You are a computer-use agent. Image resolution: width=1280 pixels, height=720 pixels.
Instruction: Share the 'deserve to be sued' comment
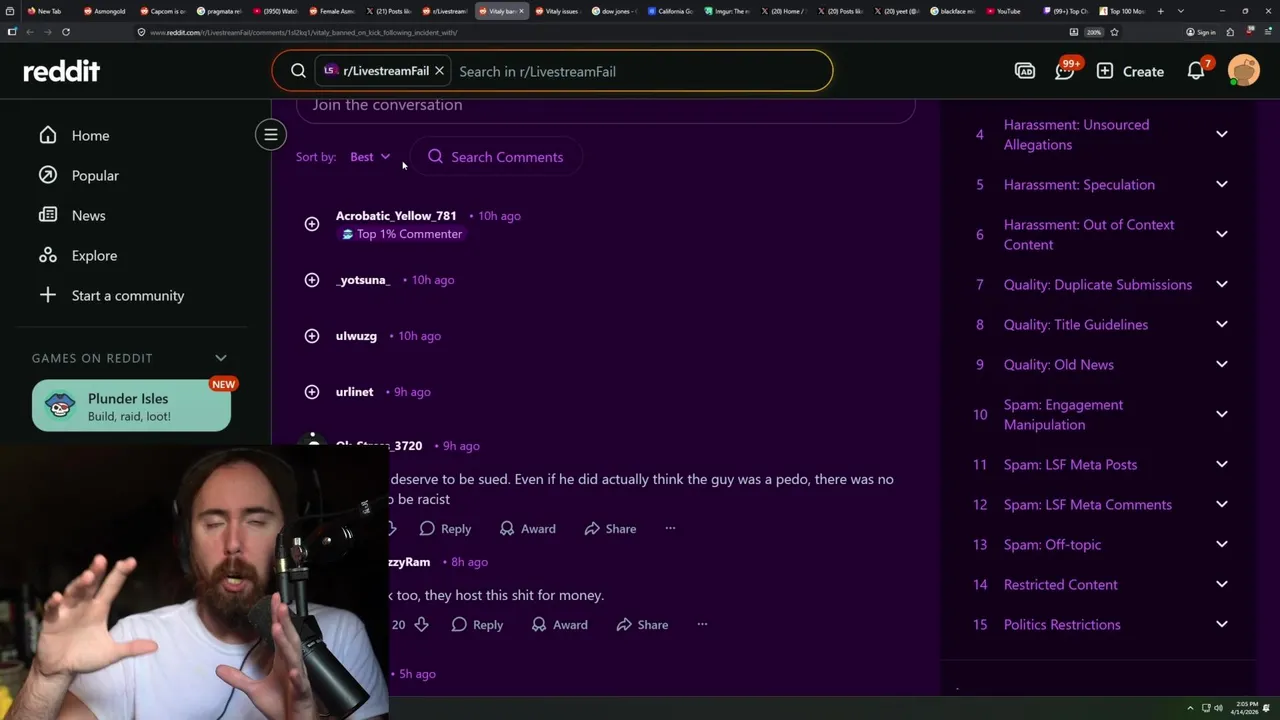[610, 529]
